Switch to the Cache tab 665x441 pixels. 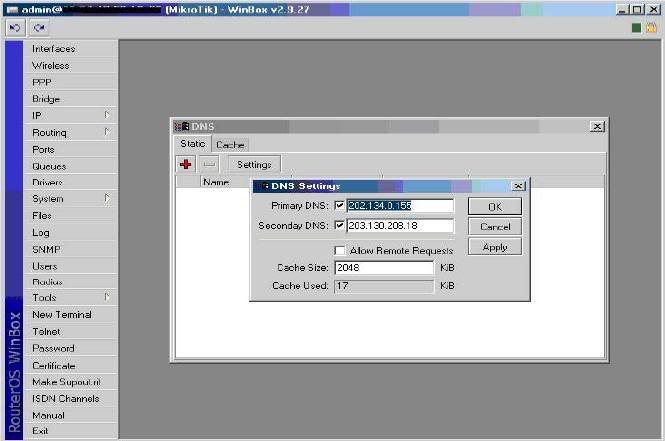pos(230,145)
